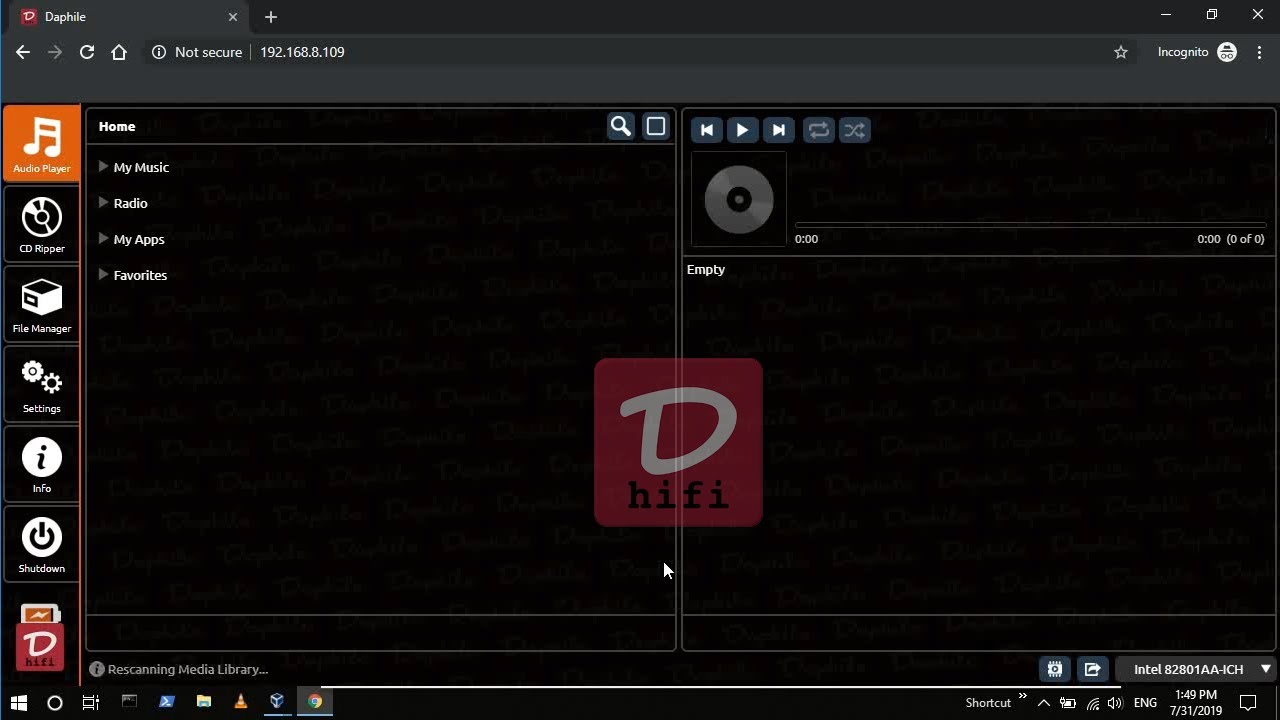Reload the page
1280x720 pixels.
coord(87,52)
